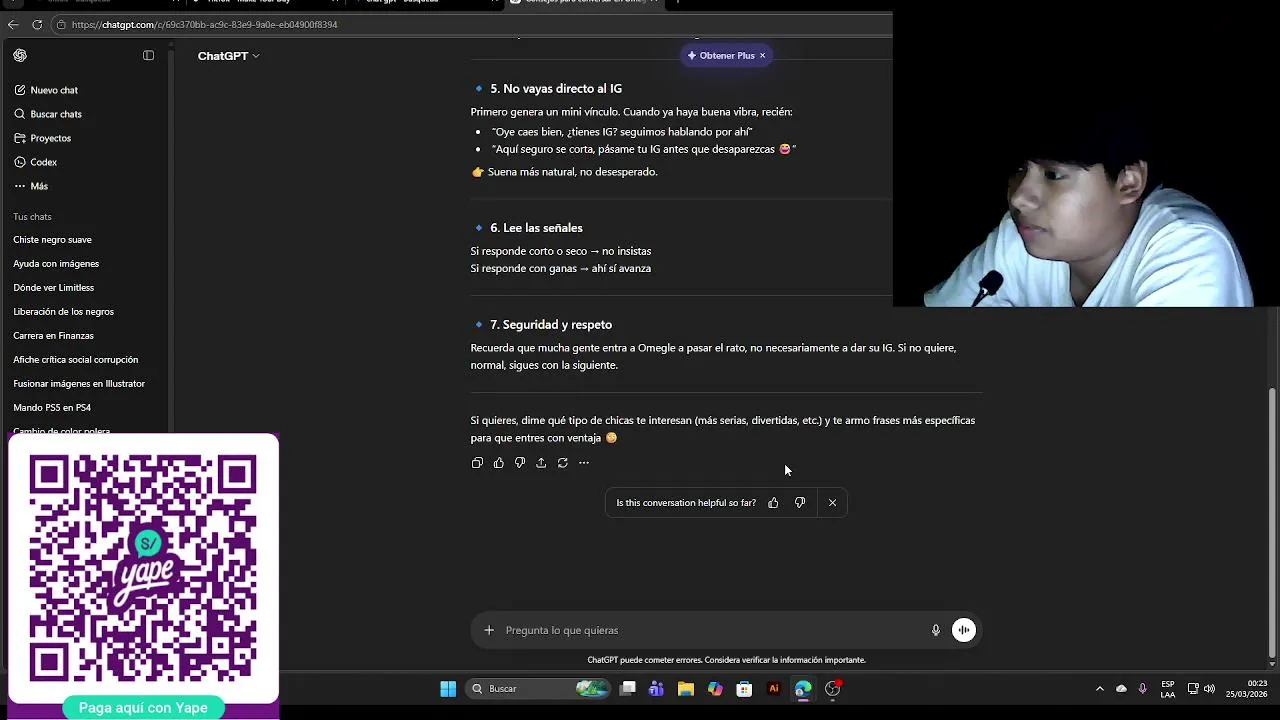Open Task View in the taskbar

coord(628,688)
